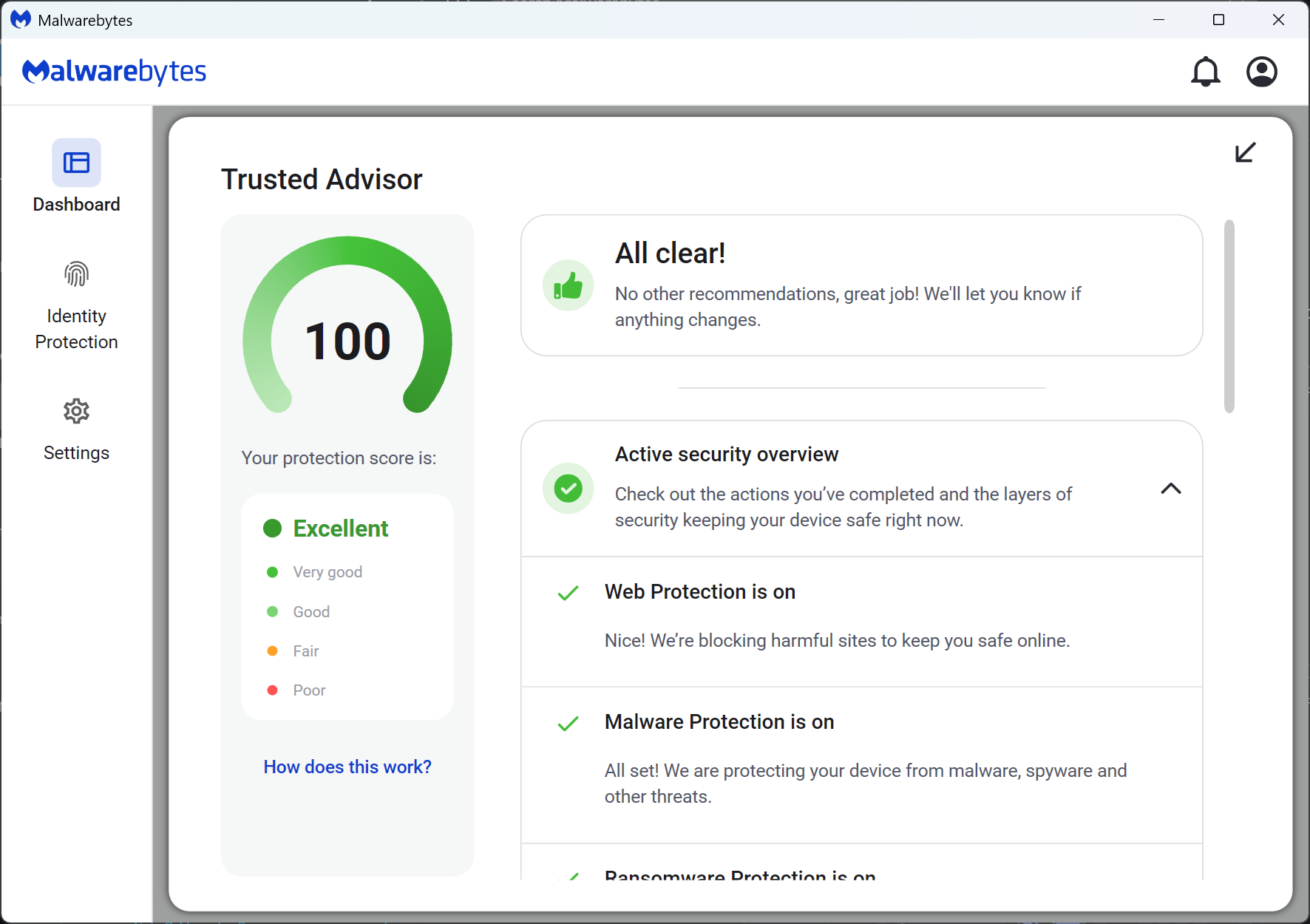Click the Dashboard sidebar icon

76,163
